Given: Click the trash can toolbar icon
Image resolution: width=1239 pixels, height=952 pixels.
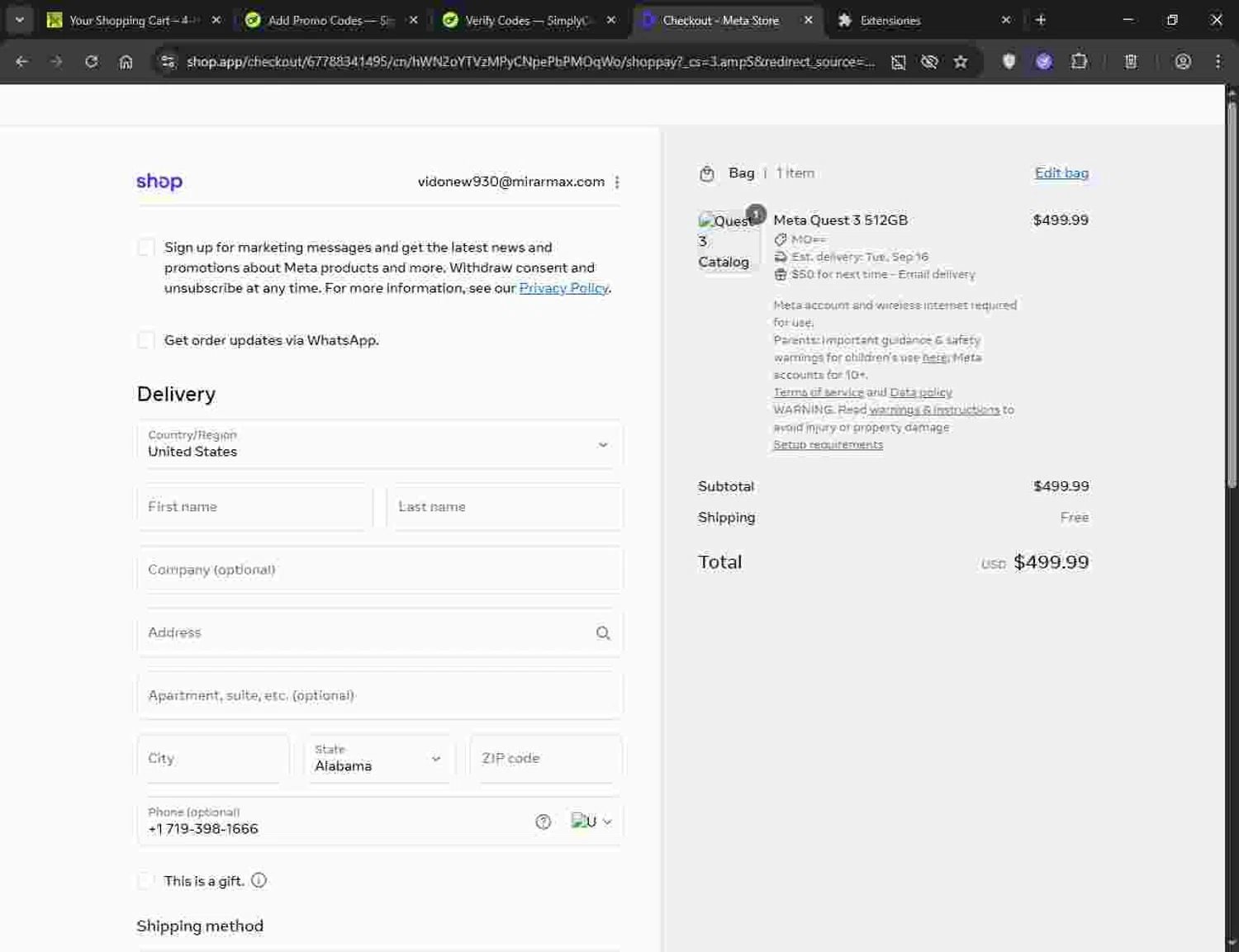Looking at the screenshot, I should [1131, 61].
